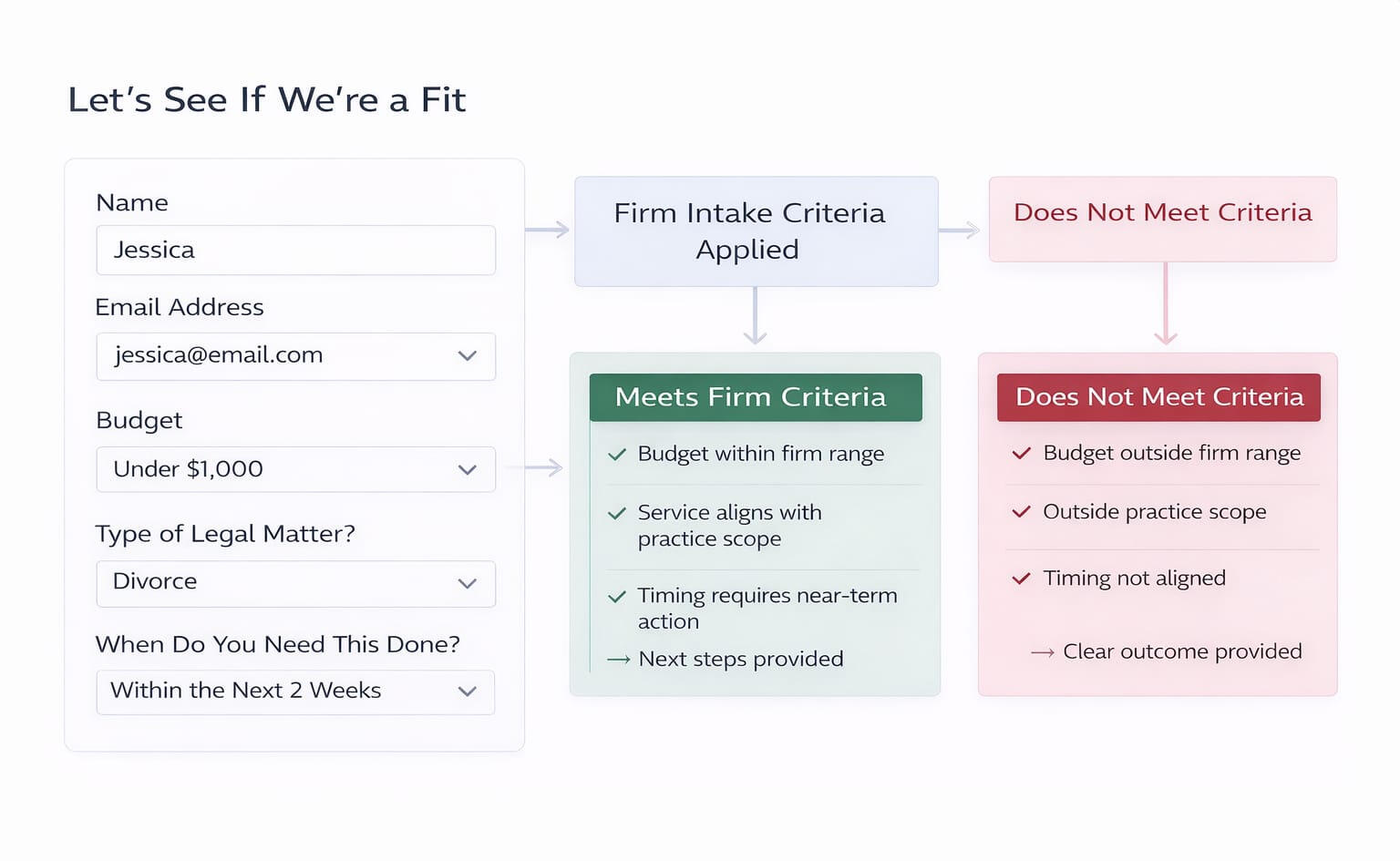Click checkmark next to Timing requires near-term action

(617, 597)
